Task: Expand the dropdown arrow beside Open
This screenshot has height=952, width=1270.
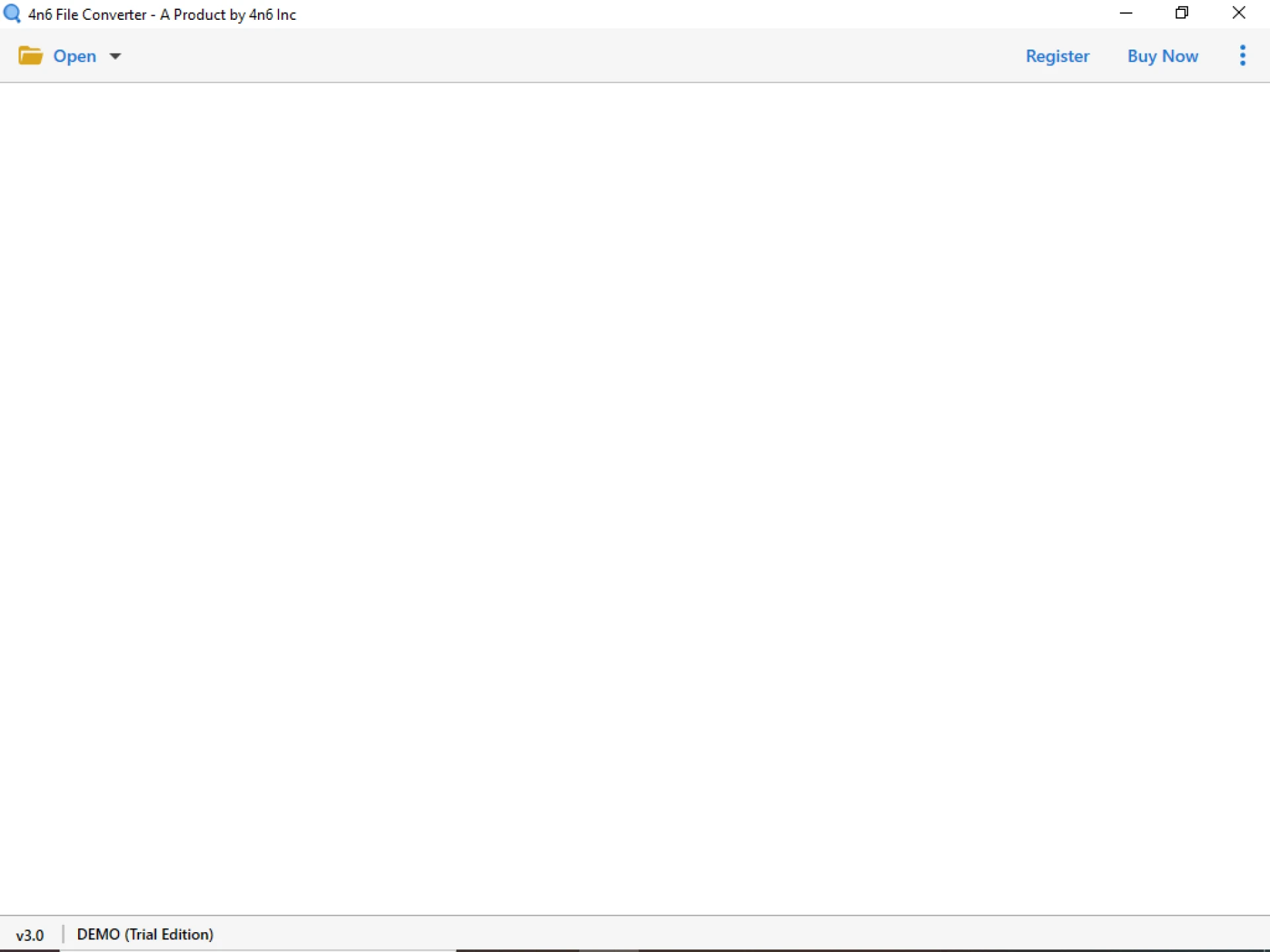Action: (x=115, y=56)
